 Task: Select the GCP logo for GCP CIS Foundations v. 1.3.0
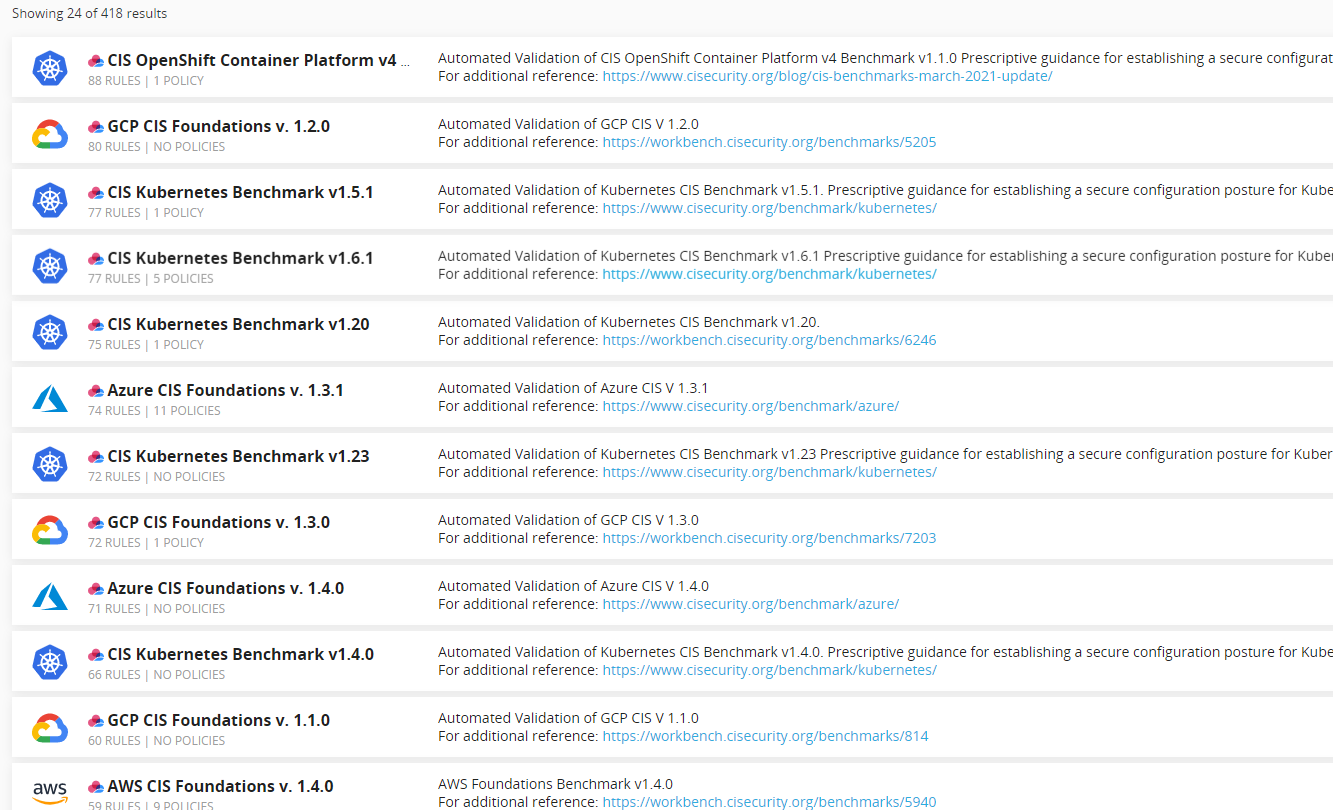50,530
